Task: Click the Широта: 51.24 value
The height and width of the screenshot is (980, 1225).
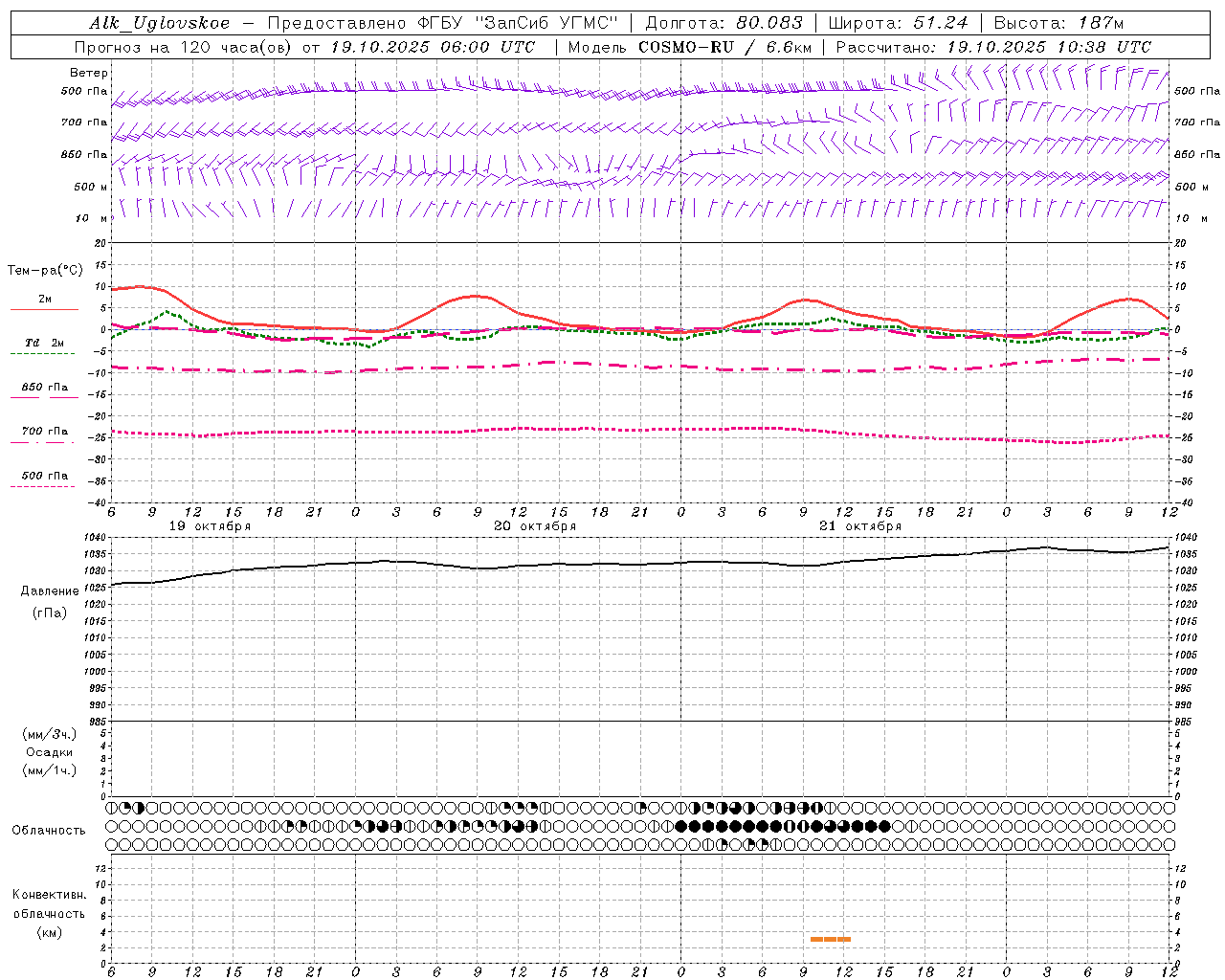Action: pyautogui.click(x=898, y=24)
